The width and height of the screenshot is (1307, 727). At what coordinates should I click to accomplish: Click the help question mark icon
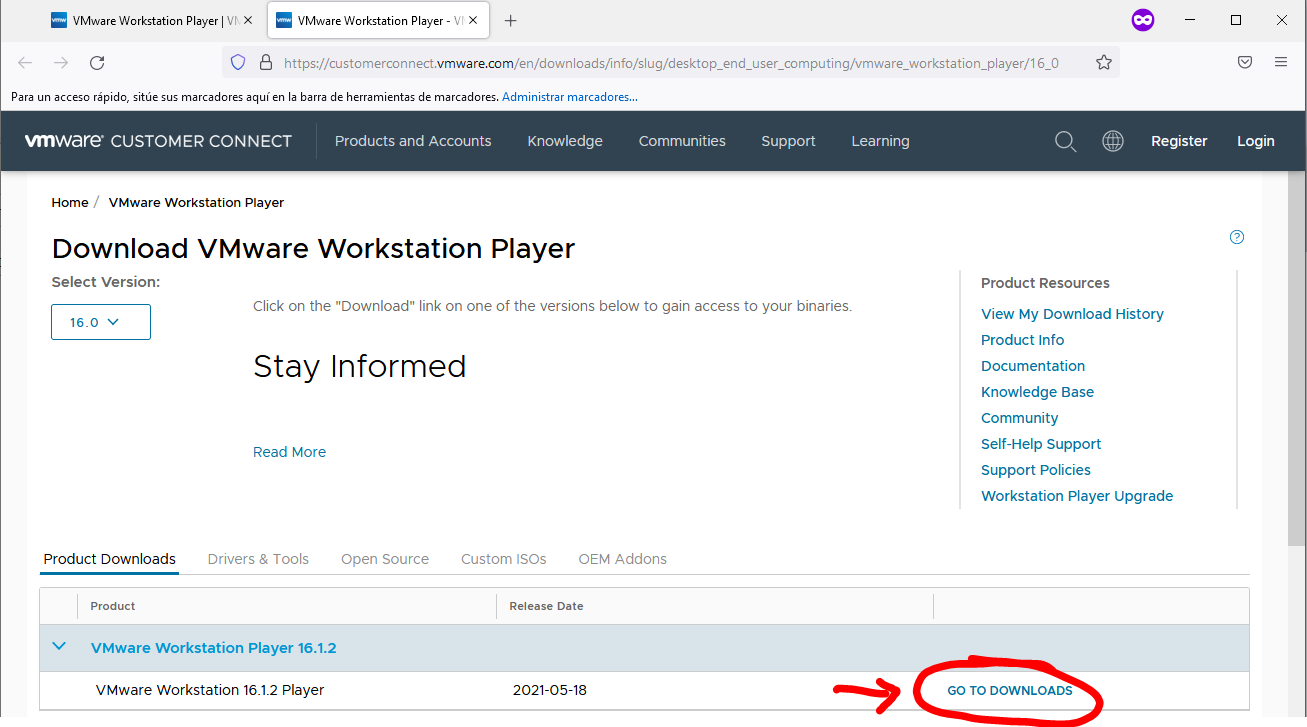click(1237, 237)
